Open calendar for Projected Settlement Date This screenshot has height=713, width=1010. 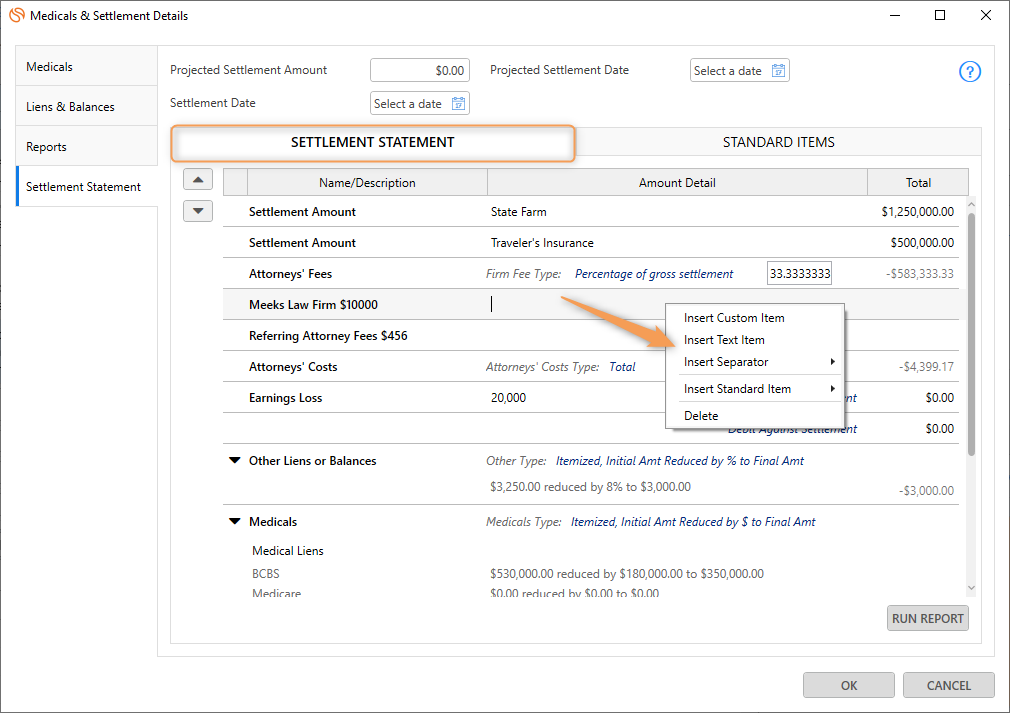tap(778, 71)
